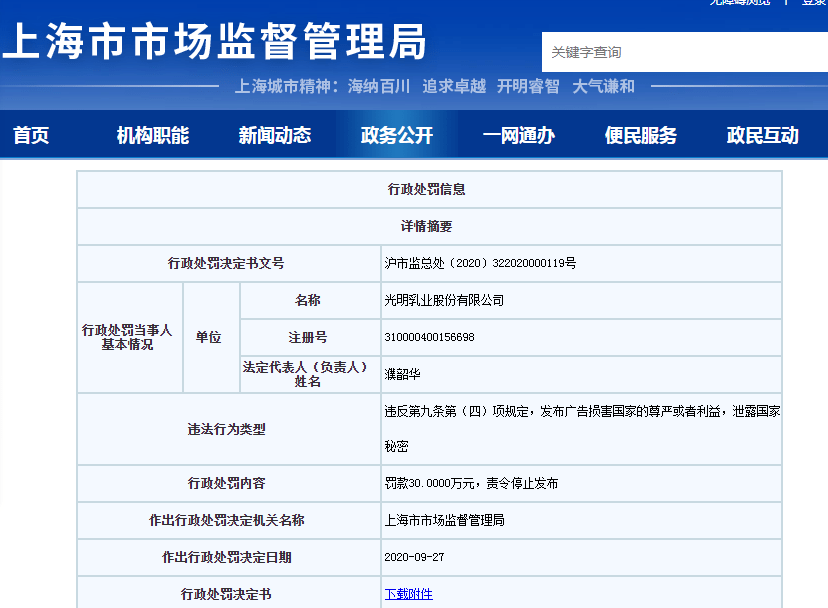Image resolution: width=828 pixels, height=608 pixels.
Task: Select company name 光明乳业股份有限公司
Action: pyautogui.click(x=444, y=300)
